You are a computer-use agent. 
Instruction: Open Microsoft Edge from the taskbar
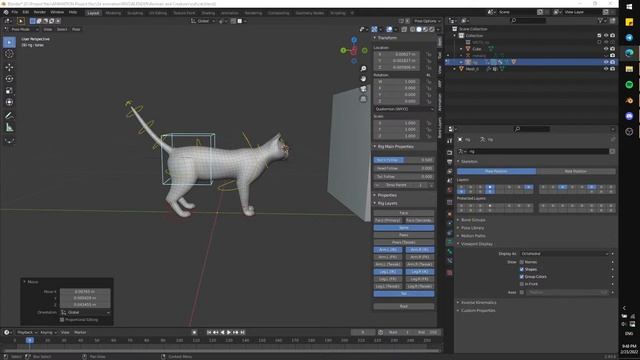pyautogui.click(x=629, y=53)
